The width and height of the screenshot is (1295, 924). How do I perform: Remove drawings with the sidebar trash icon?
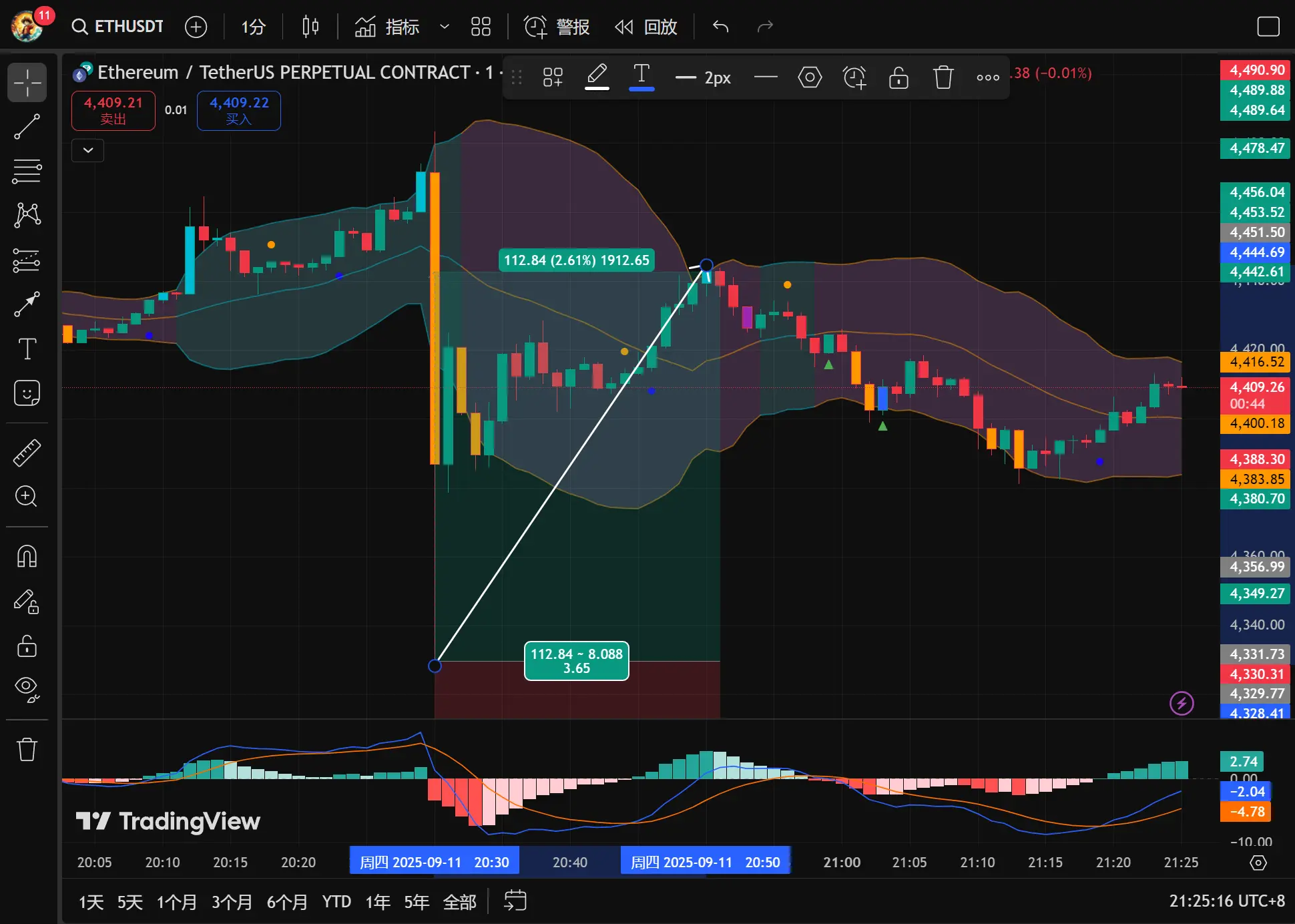(27, 749)
